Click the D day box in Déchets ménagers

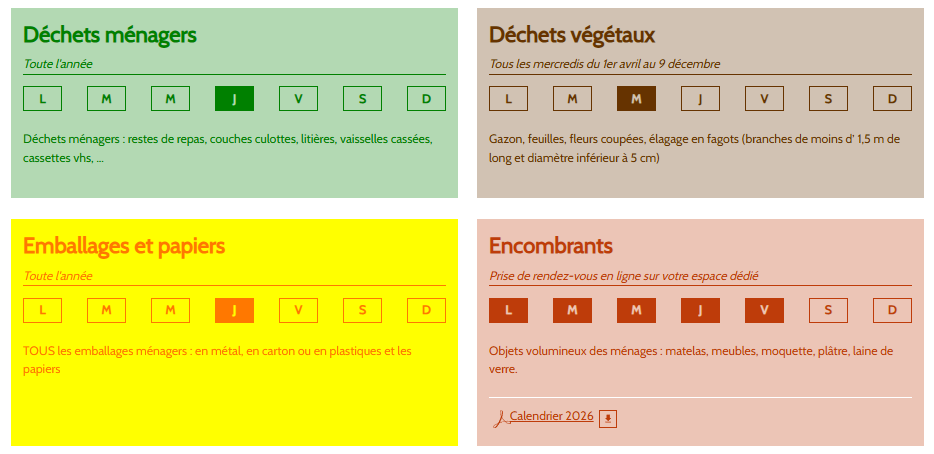(x=426, y=99)
